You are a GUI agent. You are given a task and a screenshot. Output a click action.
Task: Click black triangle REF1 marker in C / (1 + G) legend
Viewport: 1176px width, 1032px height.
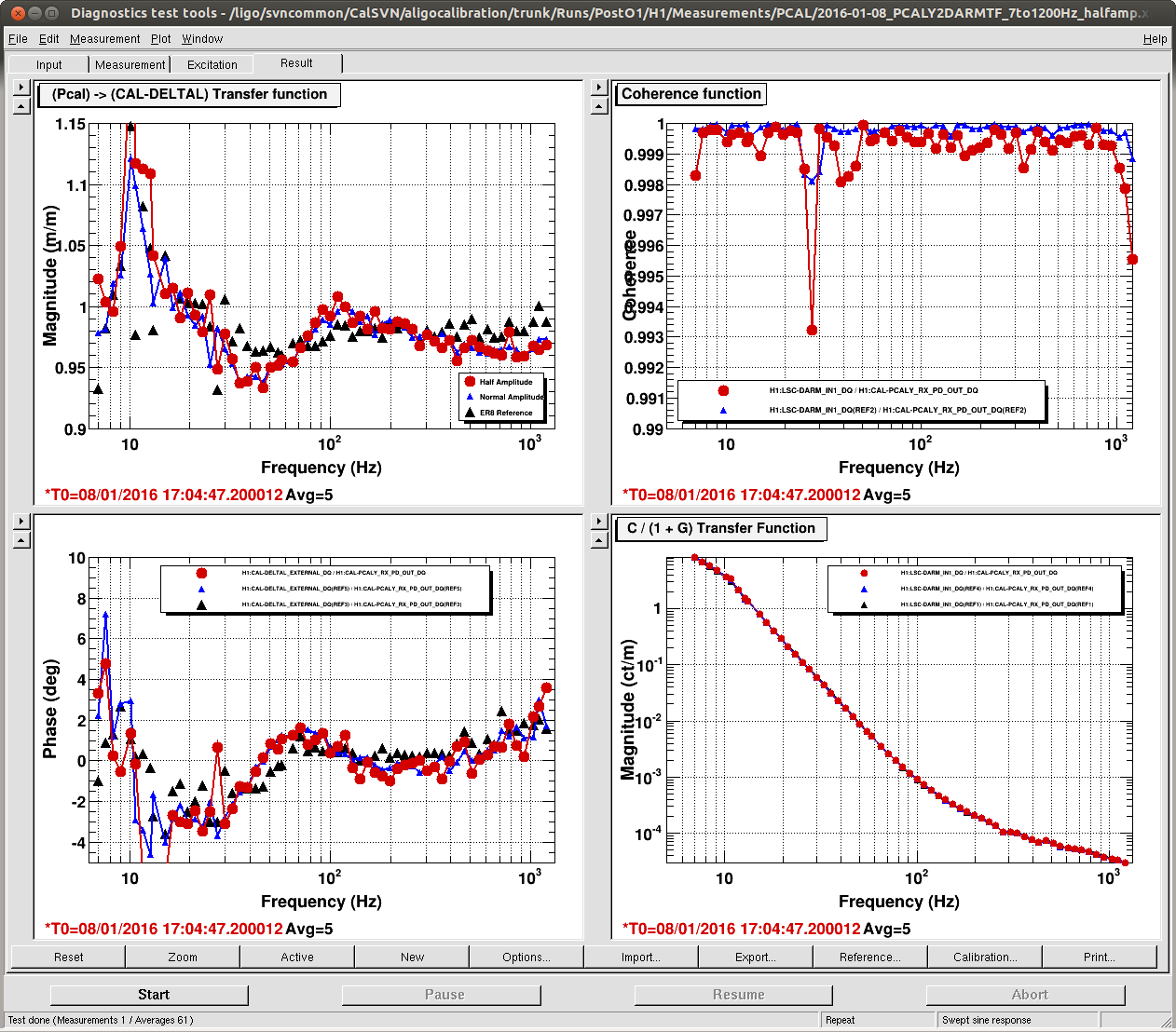click(x=864, y=604)
